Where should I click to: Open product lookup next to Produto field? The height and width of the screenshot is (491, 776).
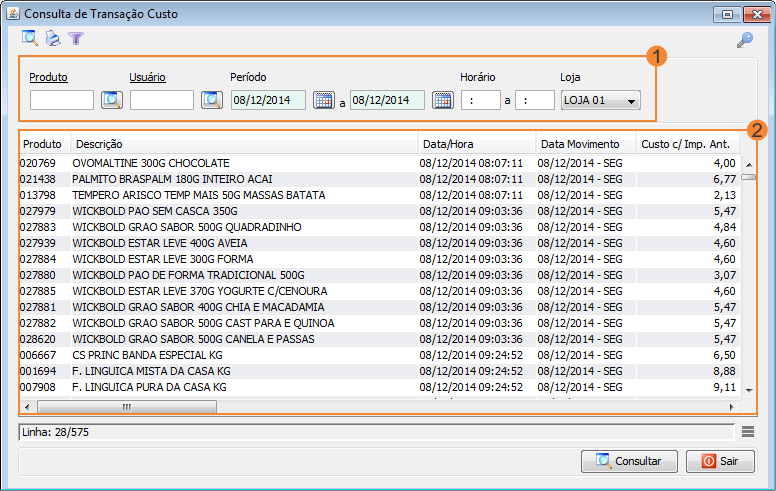(111, 100)
